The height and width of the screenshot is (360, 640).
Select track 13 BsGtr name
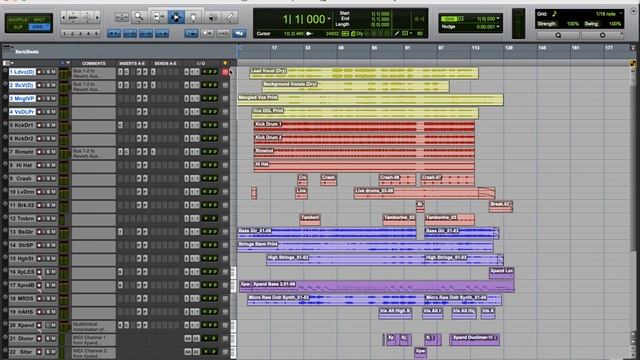pos(22,232)
